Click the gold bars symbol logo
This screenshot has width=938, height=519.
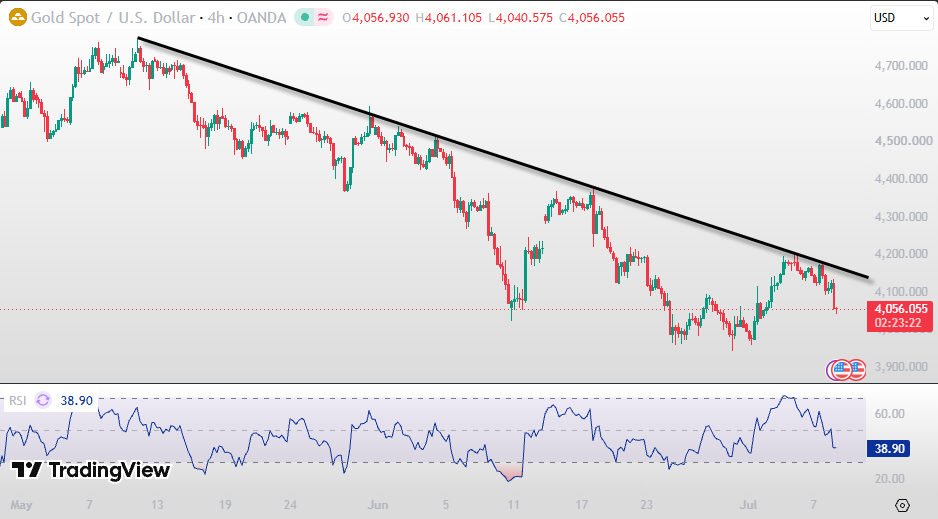[18, 17]
